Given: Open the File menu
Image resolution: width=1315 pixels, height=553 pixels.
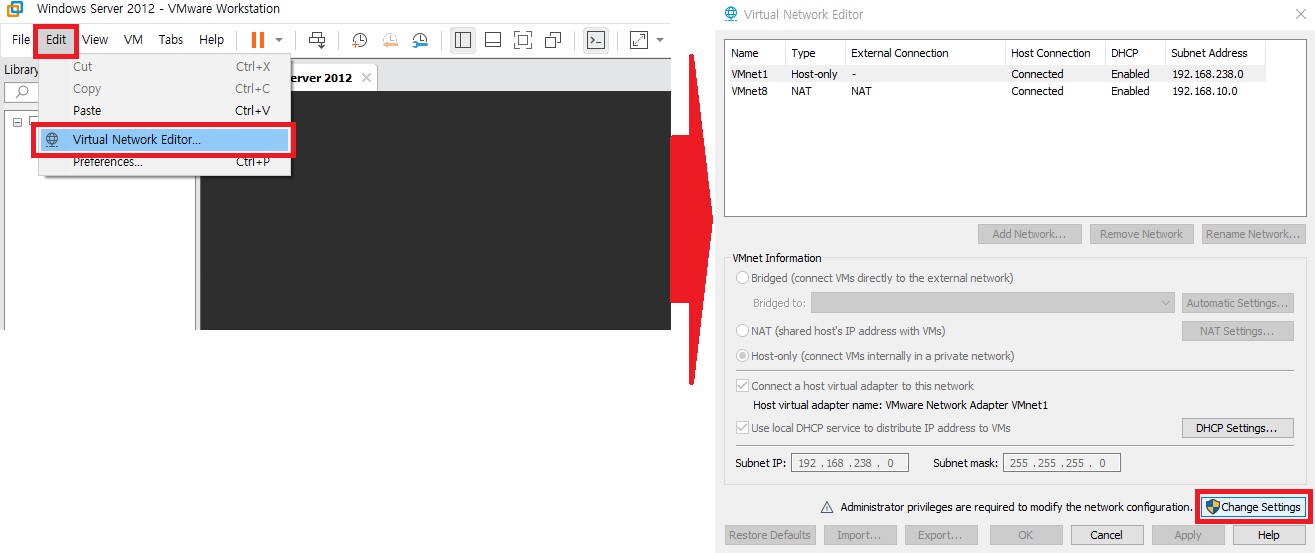Looking at the screenshot, I should point(21,40).
